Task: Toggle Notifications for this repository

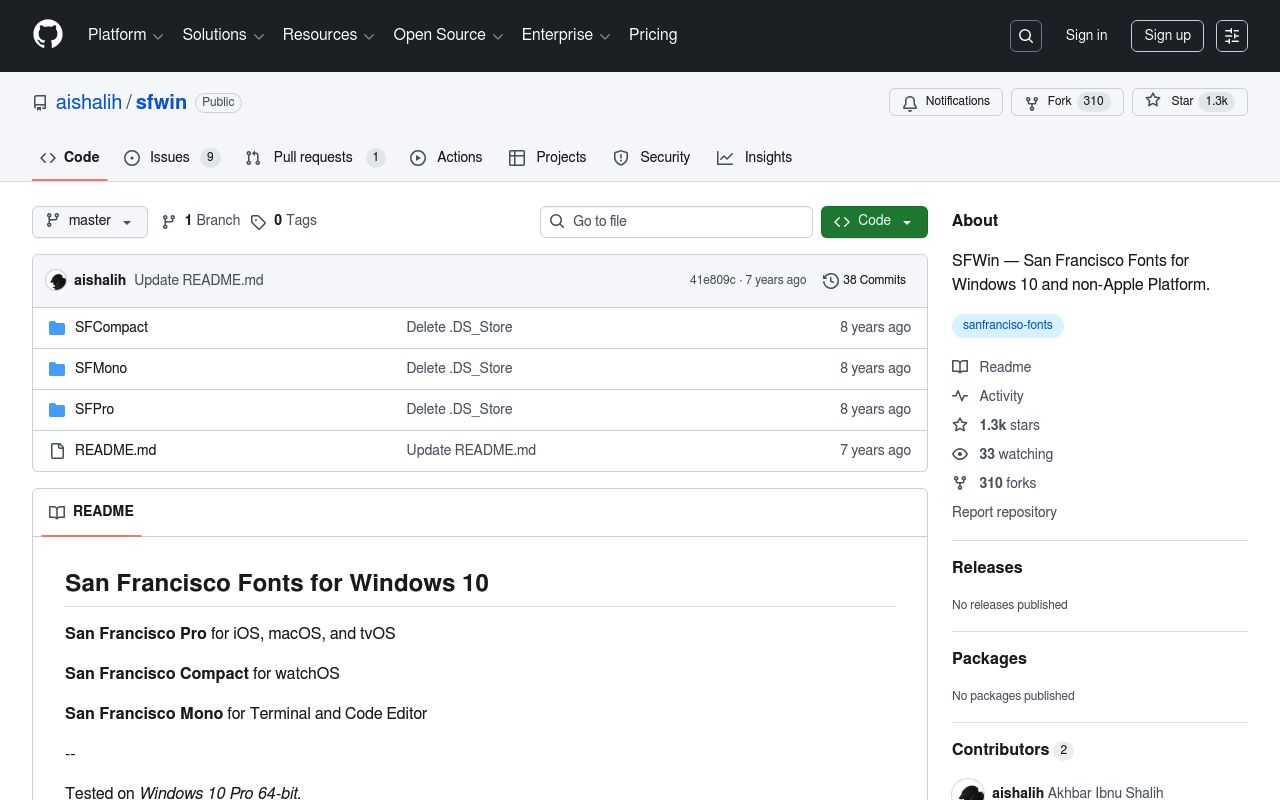Action: pos(945,101)
